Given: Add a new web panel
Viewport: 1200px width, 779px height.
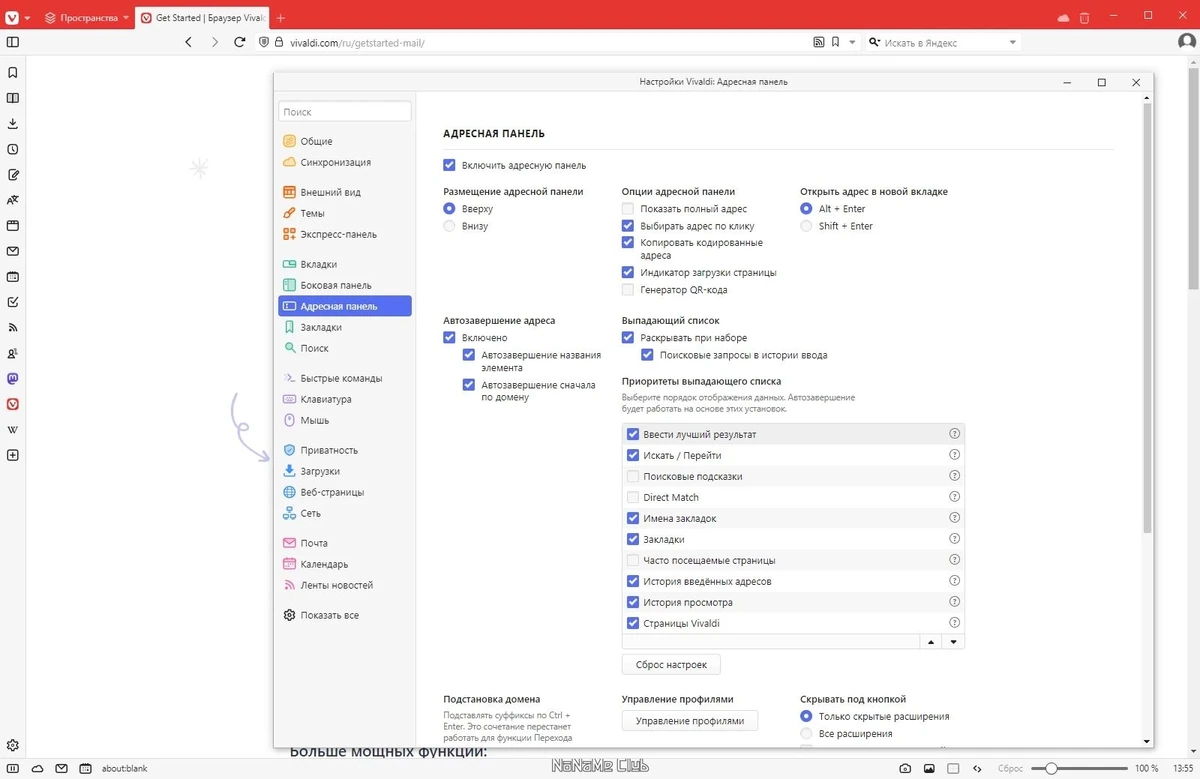Looking at the screenshot, I should tap(13, 455).
